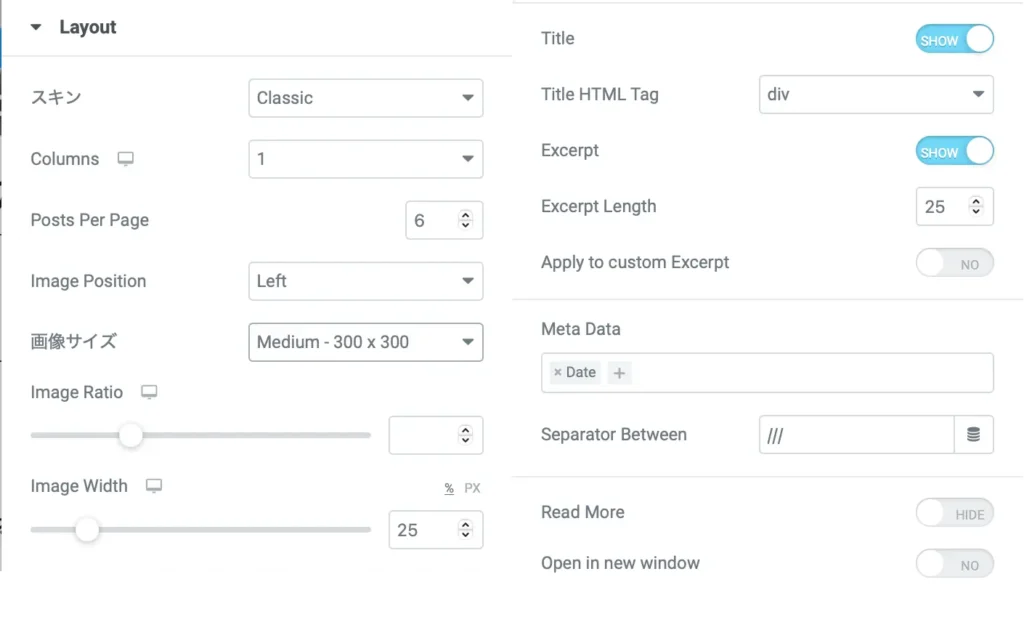Select the % unit for Image Width
The height and width of the screenshot is (622, 1024).
point(449,488)
